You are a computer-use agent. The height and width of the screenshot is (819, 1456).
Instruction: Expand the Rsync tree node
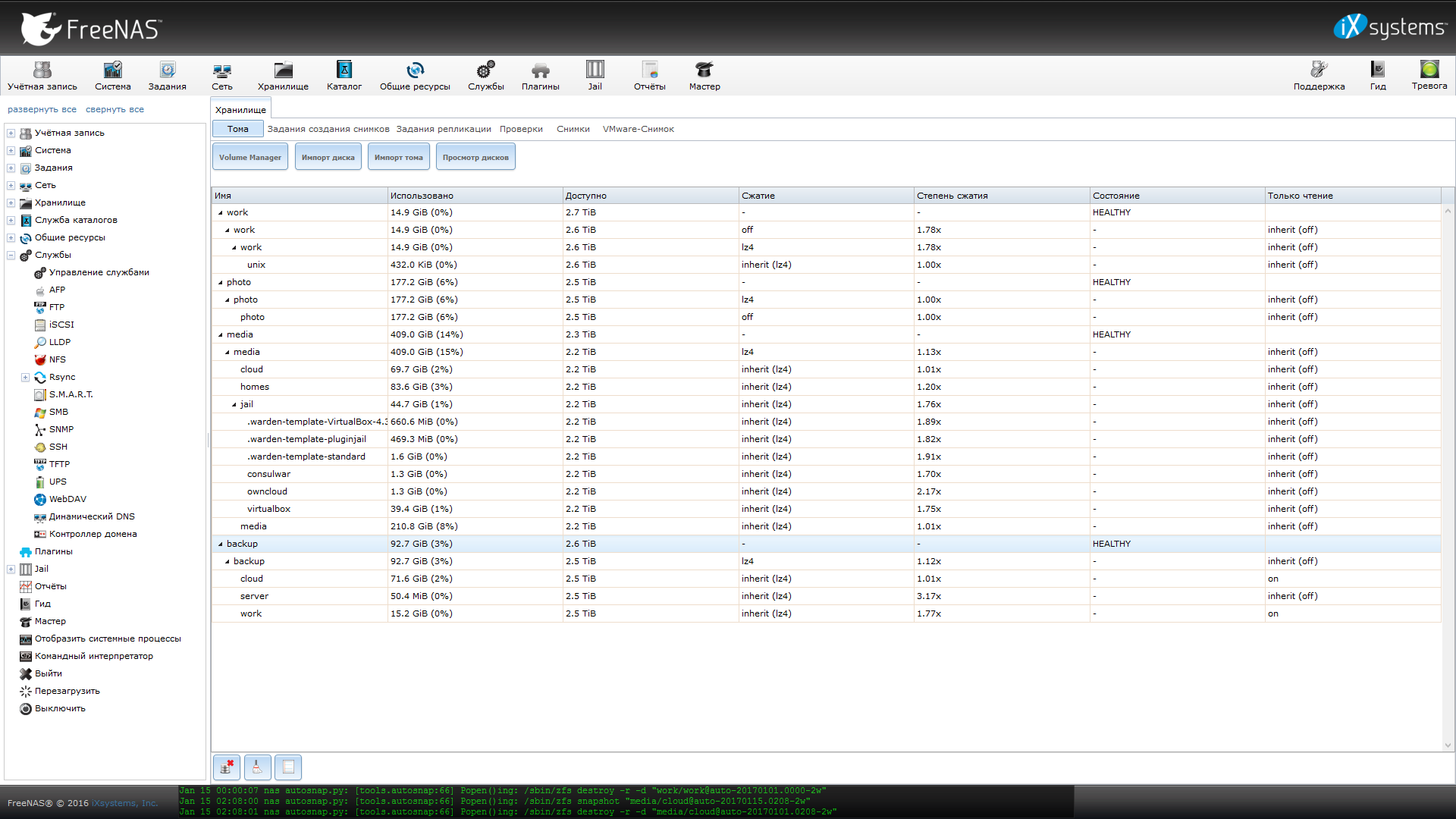coord(25,377)
